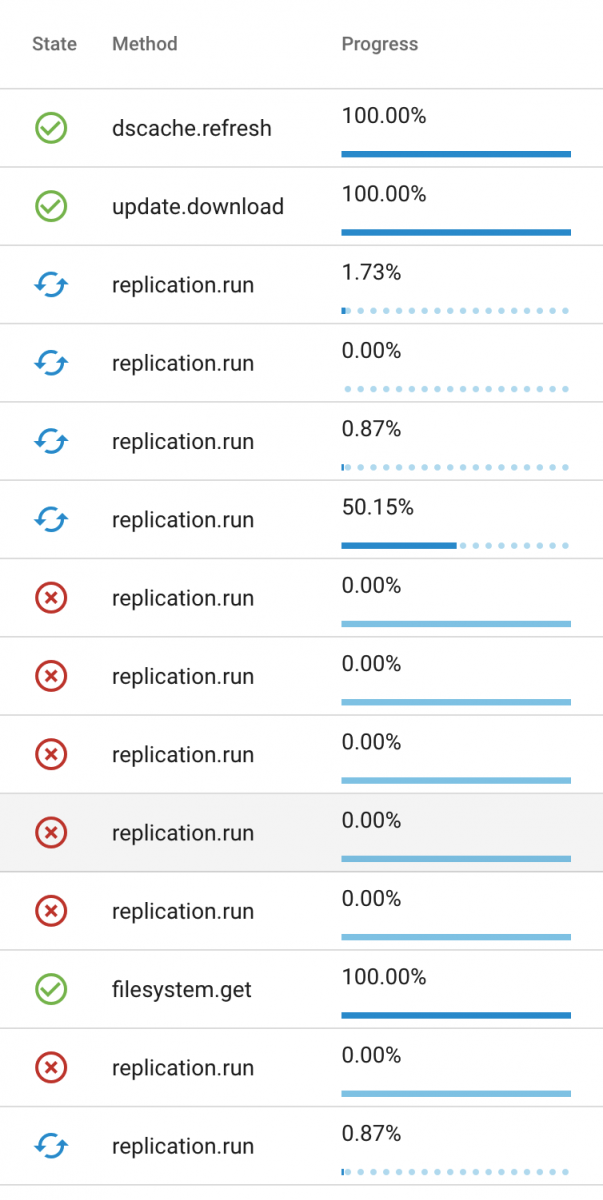
Task: Click the green check icon for filesystem.get
Action: pyautogui.click(x=51, y=989)
